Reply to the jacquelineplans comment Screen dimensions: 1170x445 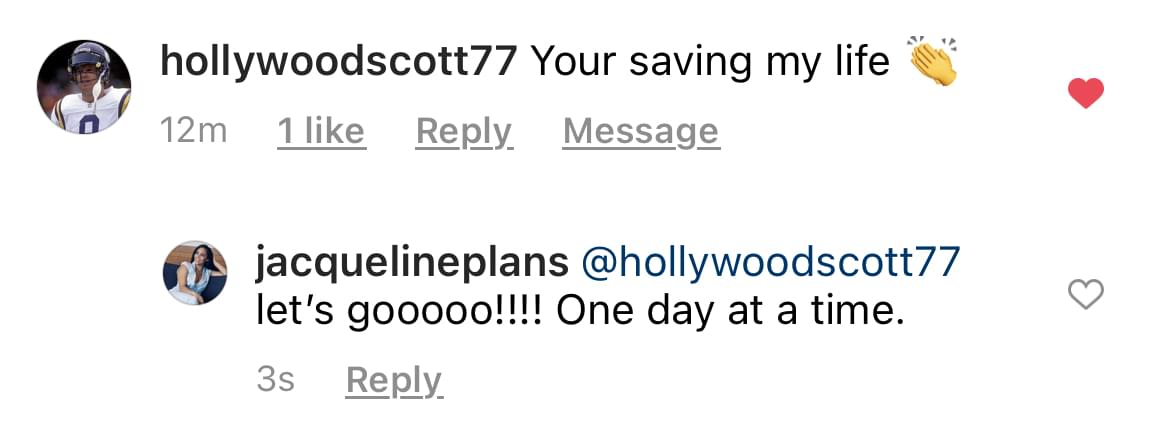point(393,380)
